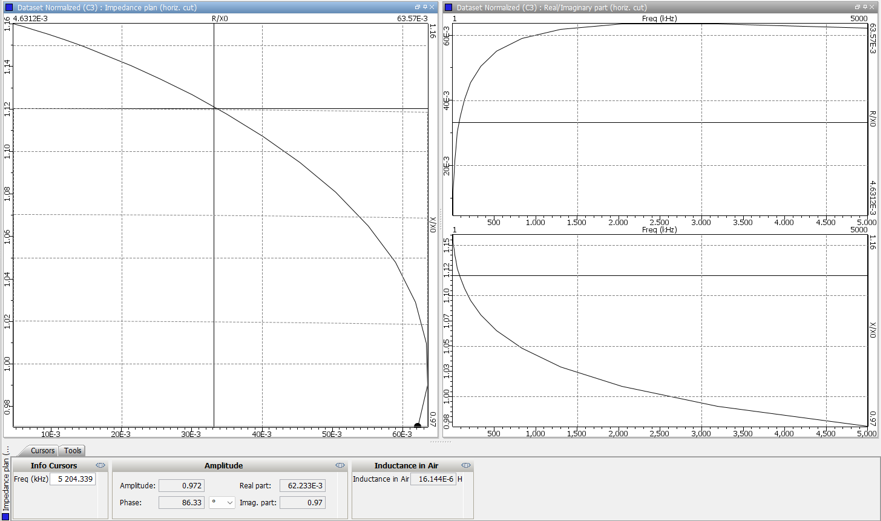Click the Freq (kHz) cursor value field
Image resolution: width=881 pixels, height=521 pixels.
pyautogui.click(x=72, y=479)
